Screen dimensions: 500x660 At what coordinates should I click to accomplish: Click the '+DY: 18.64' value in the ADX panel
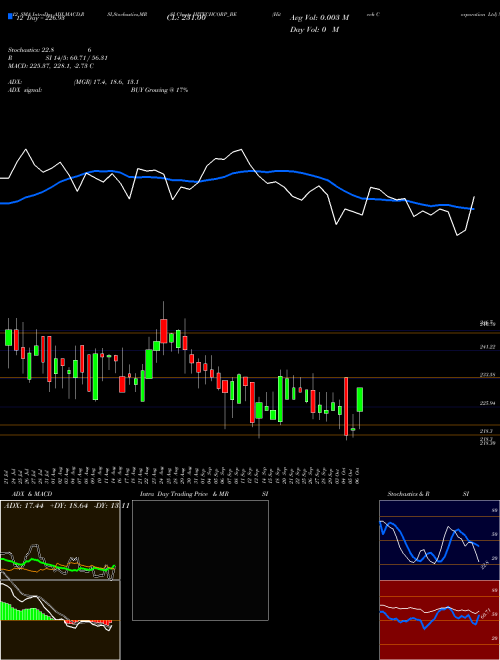(69, 506)
